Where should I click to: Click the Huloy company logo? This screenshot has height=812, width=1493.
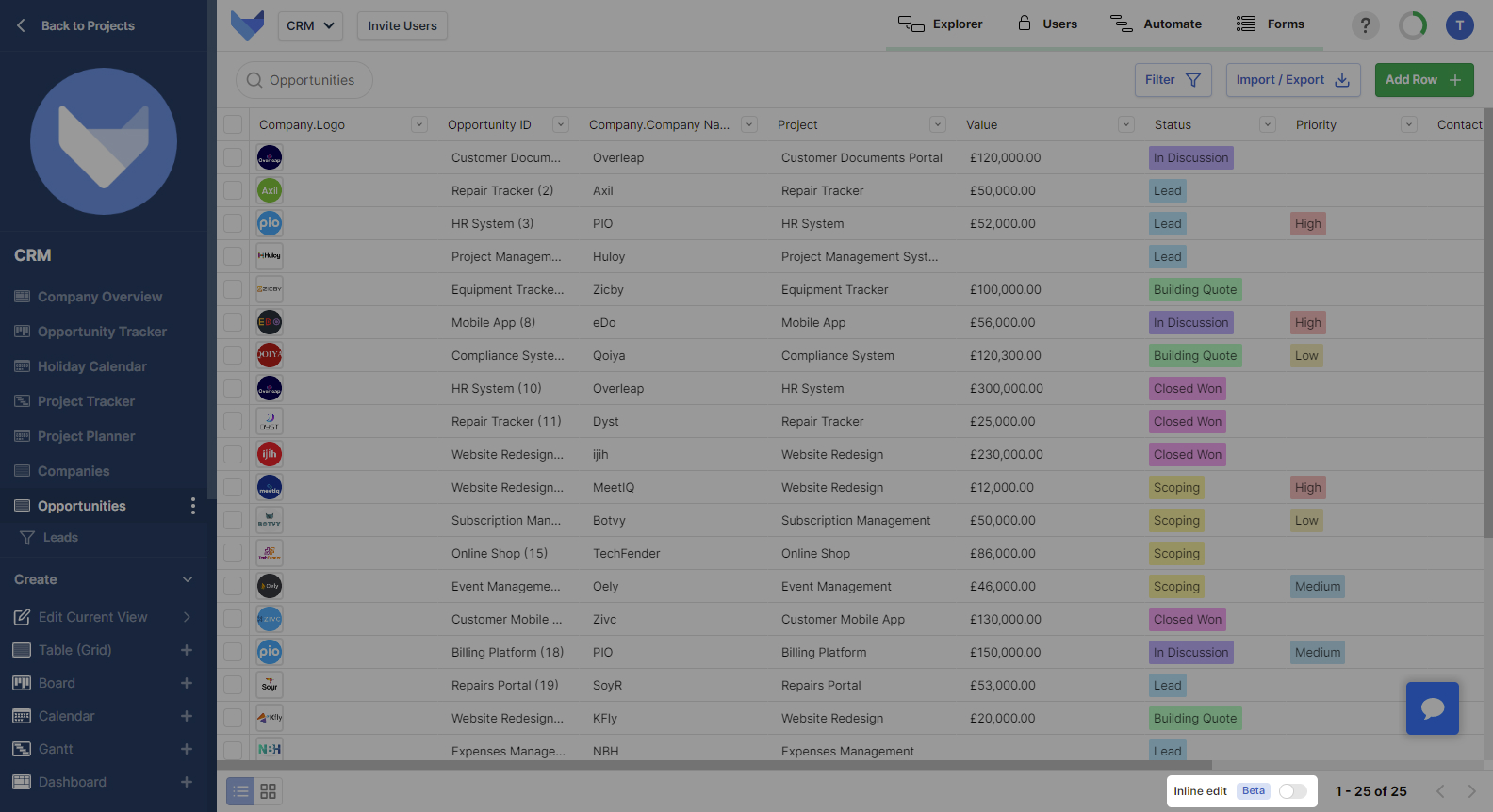[270, 256]
